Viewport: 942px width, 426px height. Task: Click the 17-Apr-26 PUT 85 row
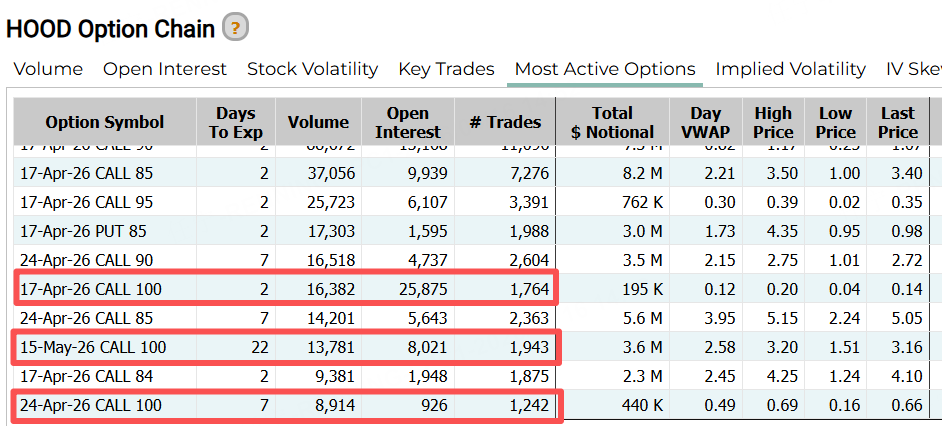(83, 231)
